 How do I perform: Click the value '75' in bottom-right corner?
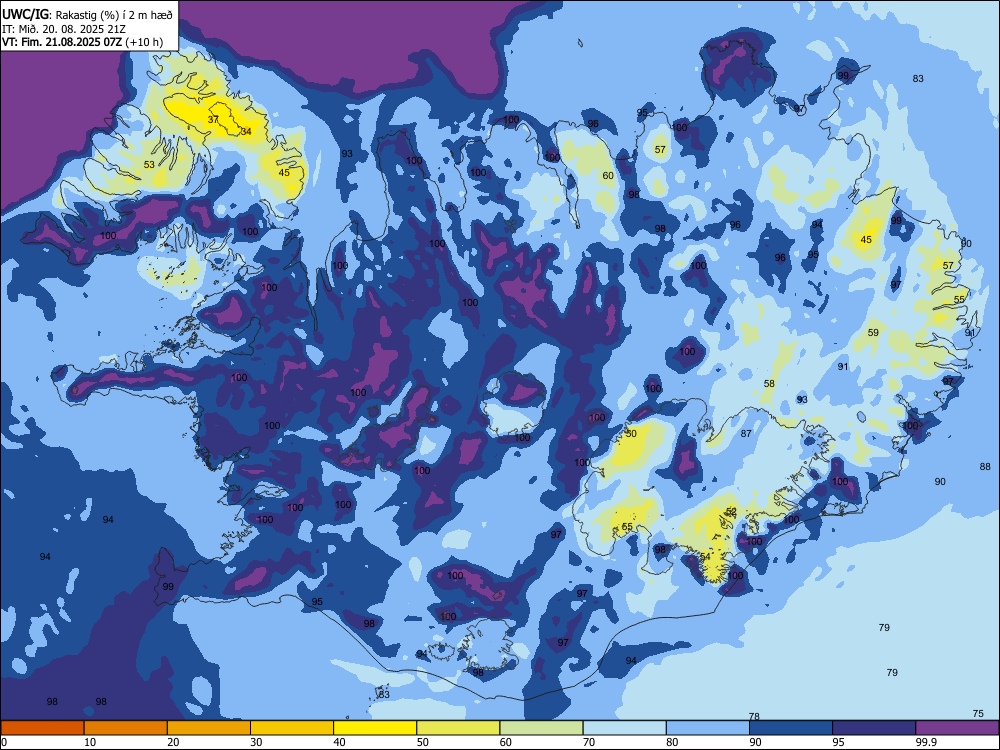pos(978,714)
